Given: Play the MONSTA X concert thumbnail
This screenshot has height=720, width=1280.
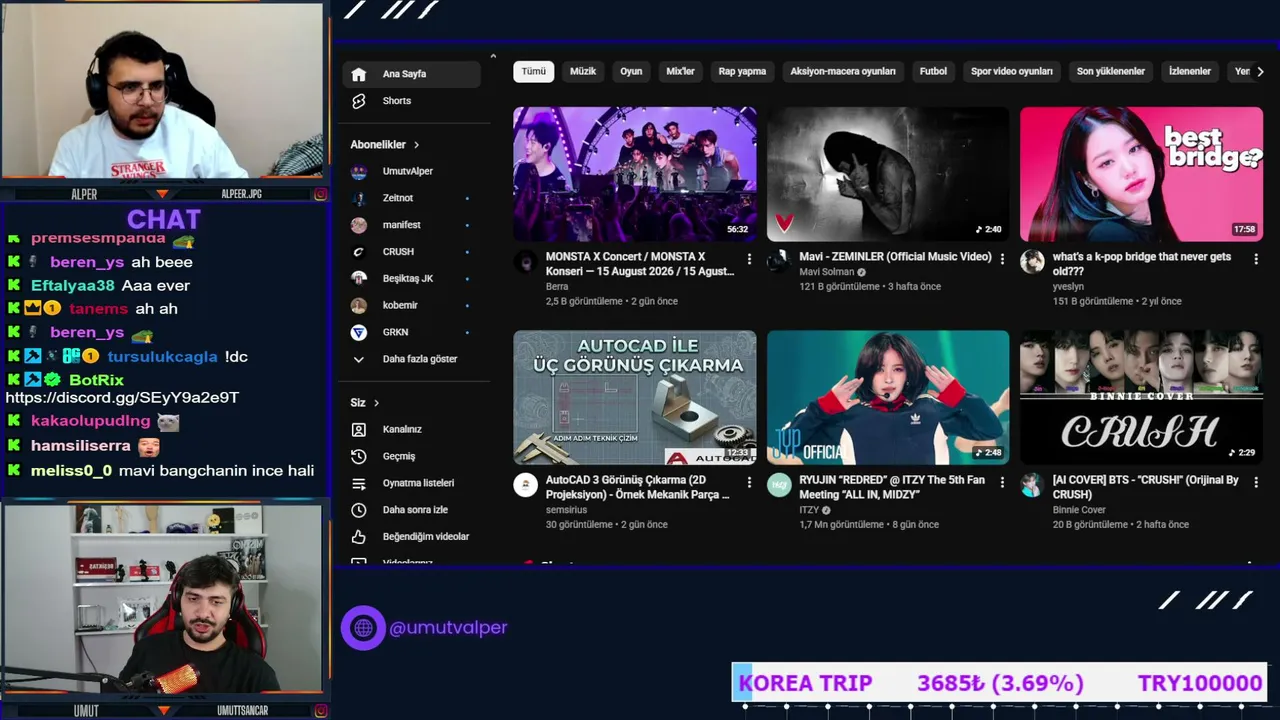Looking at the screenshot, I should coord(635,174).
